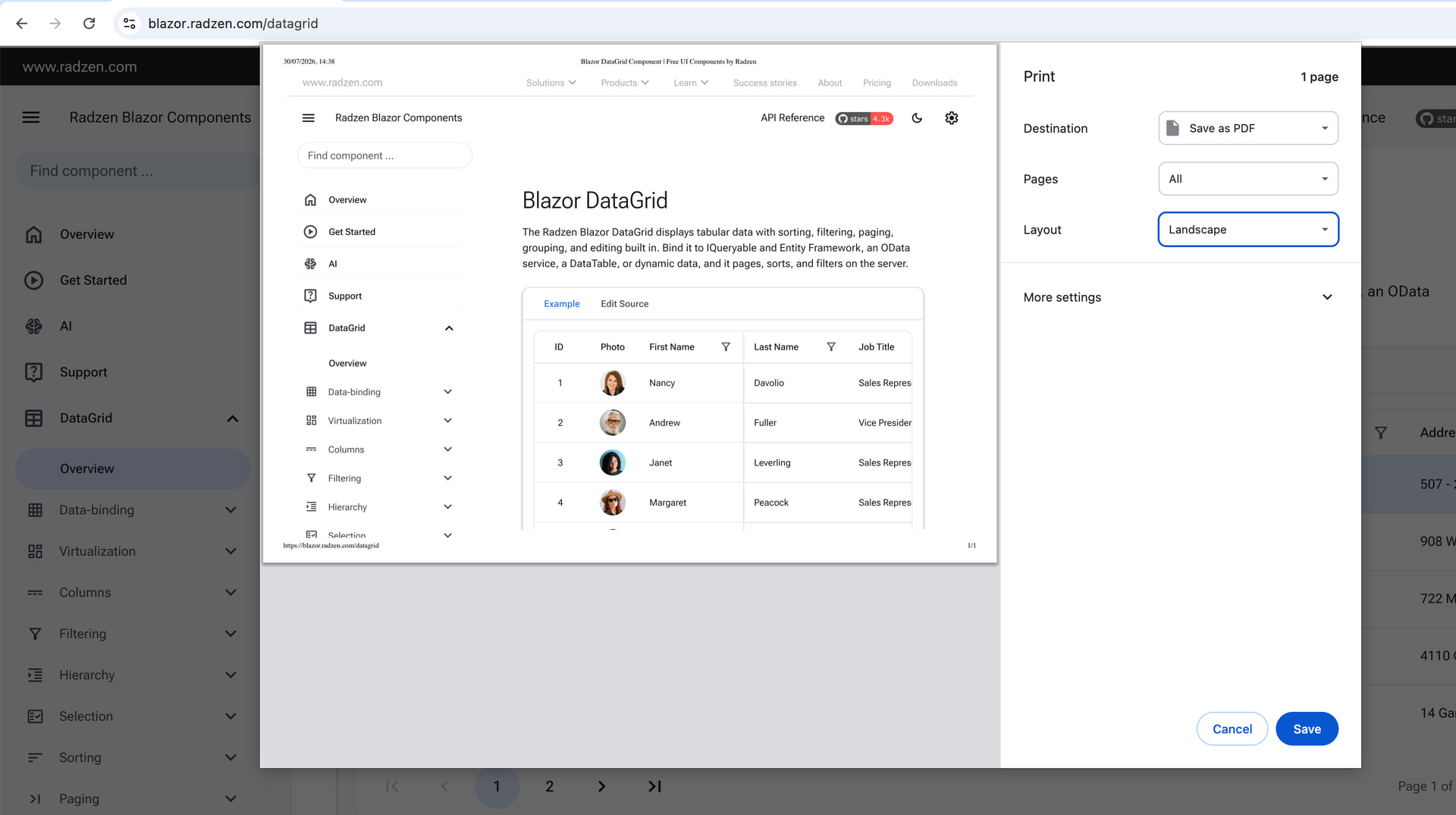The image size is (1456, 815).
Task: Click the Get Started play icon
Action: click(x=34, y=280)
